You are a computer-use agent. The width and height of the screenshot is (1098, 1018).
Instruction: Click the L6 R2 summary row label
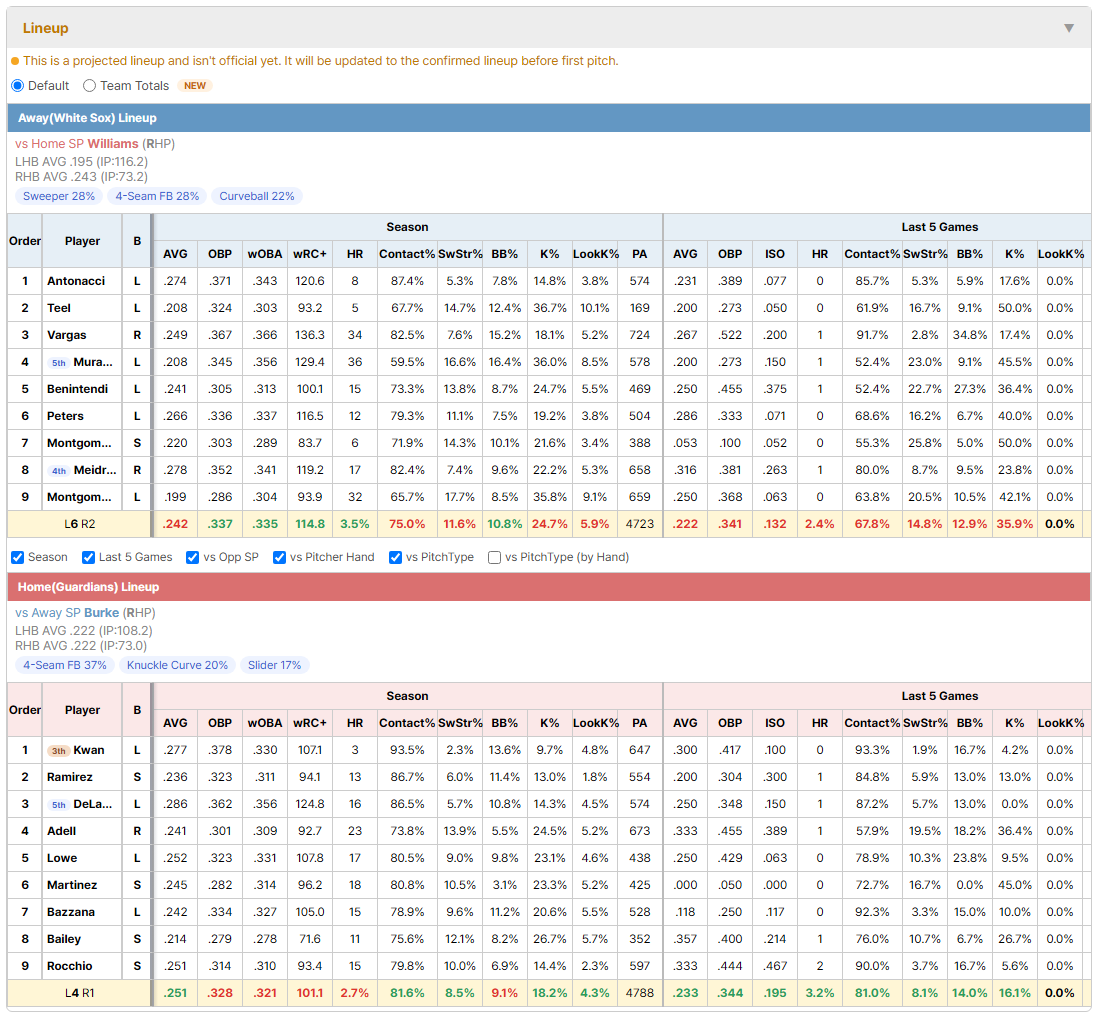click(80, 524)
